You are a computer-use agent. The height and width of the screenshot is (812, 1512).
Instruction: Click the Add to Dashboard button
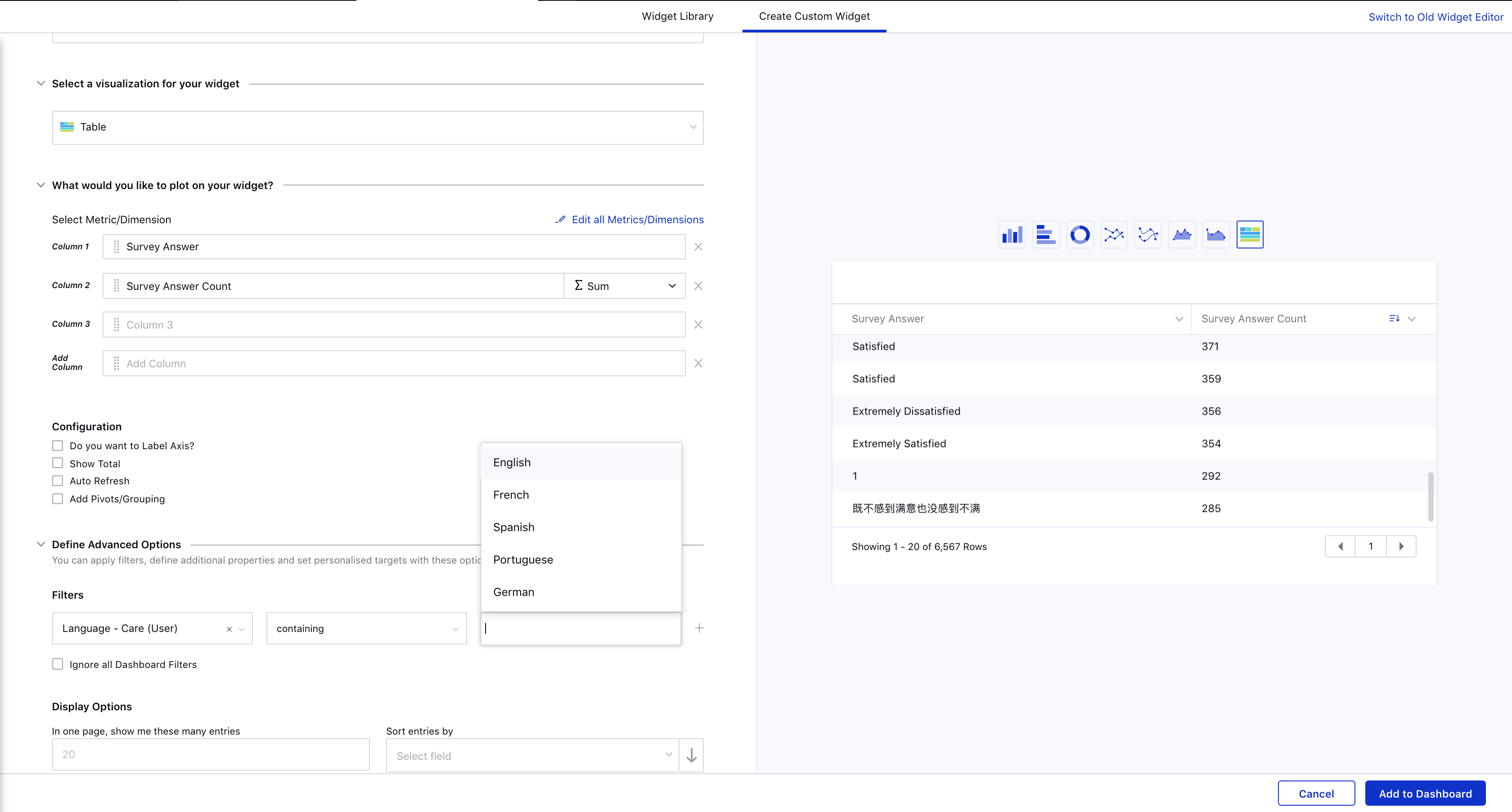click(x=1425, y=794)
